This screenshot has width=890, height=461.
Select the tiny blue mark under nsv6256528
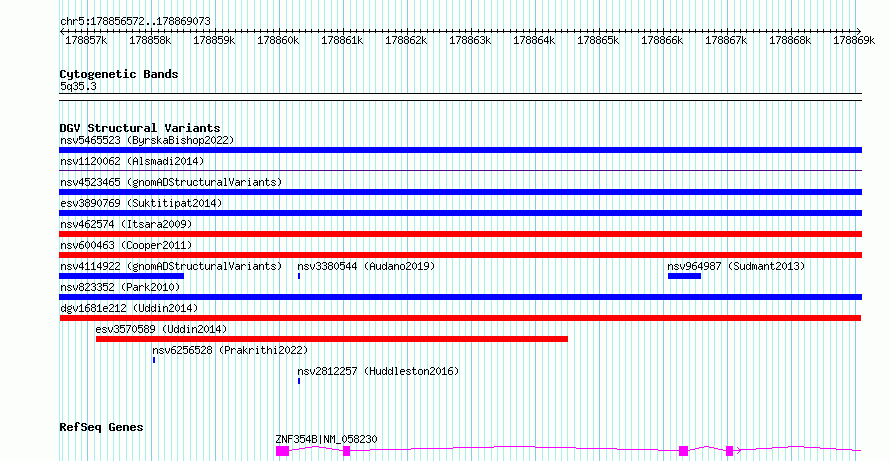point(154,360)
